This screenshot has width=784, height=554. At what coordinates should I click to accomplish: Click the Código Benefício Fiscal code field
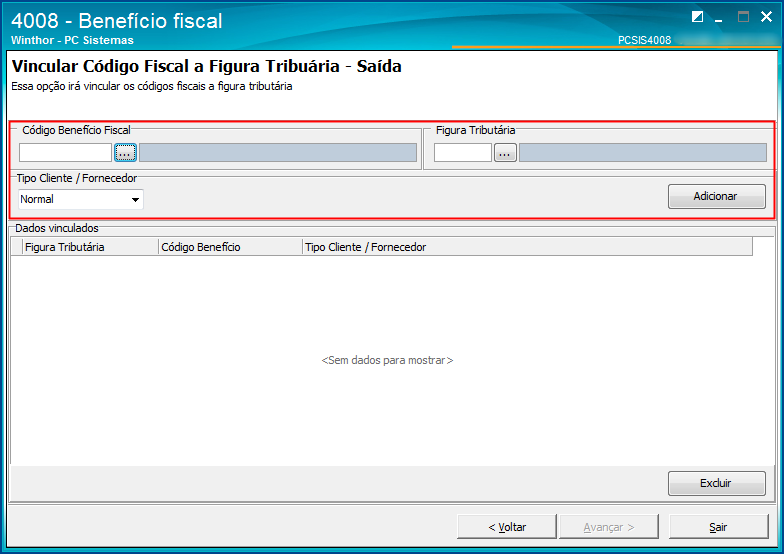[65, 152]
